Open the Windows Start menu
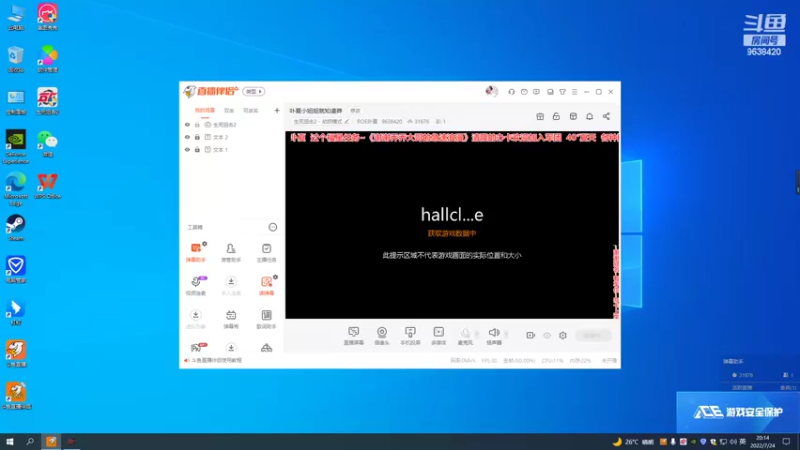The image size is (800, 450). [x=10, y=441]
